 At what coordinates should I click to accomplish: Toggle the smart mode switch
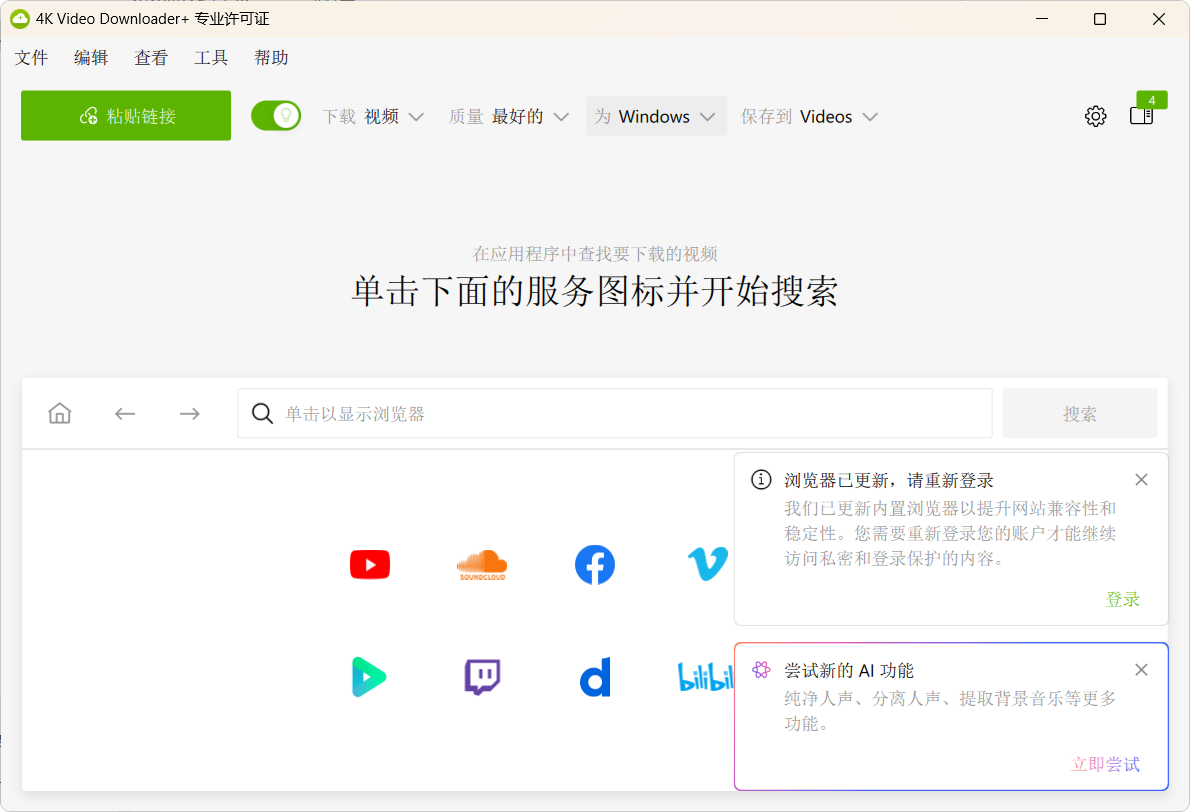click(276, 116)
